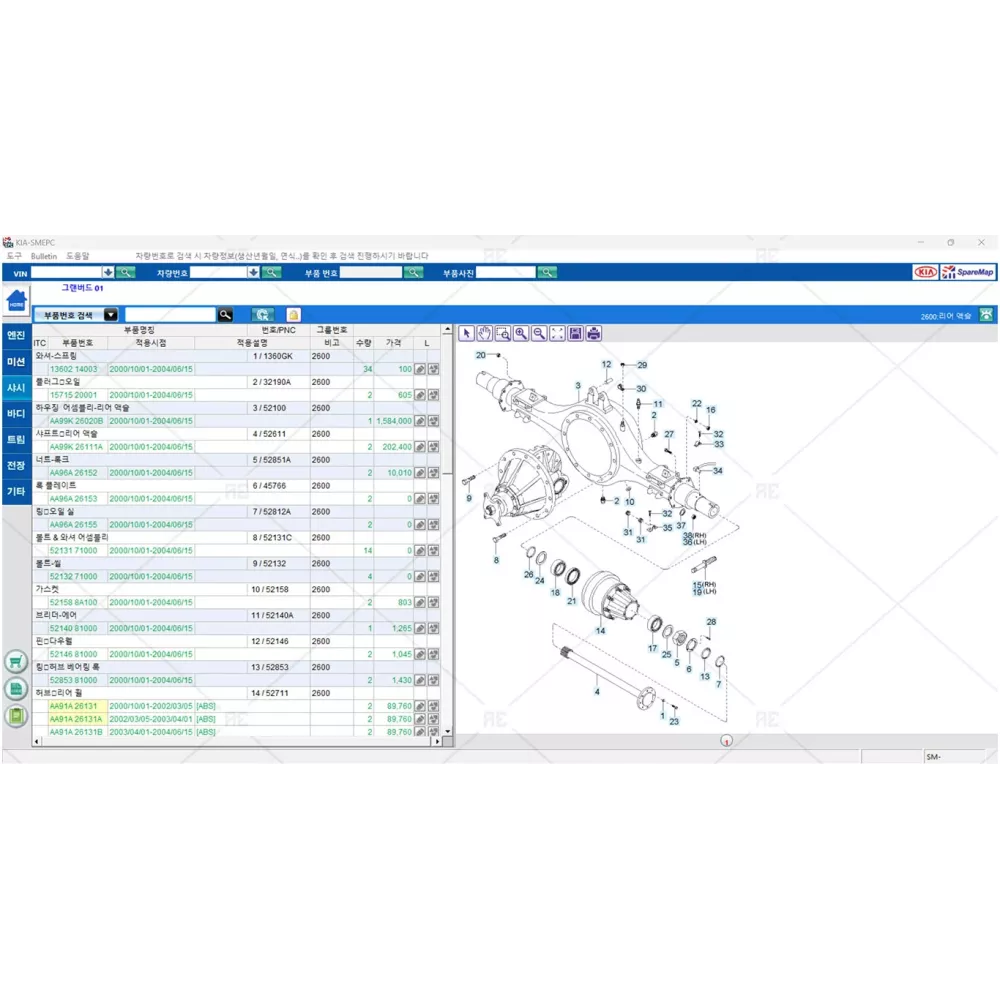The height and width of the screenshot is (1000, 1000).
Task: Select part number 13602 14003 row
Action: point(74,369)
